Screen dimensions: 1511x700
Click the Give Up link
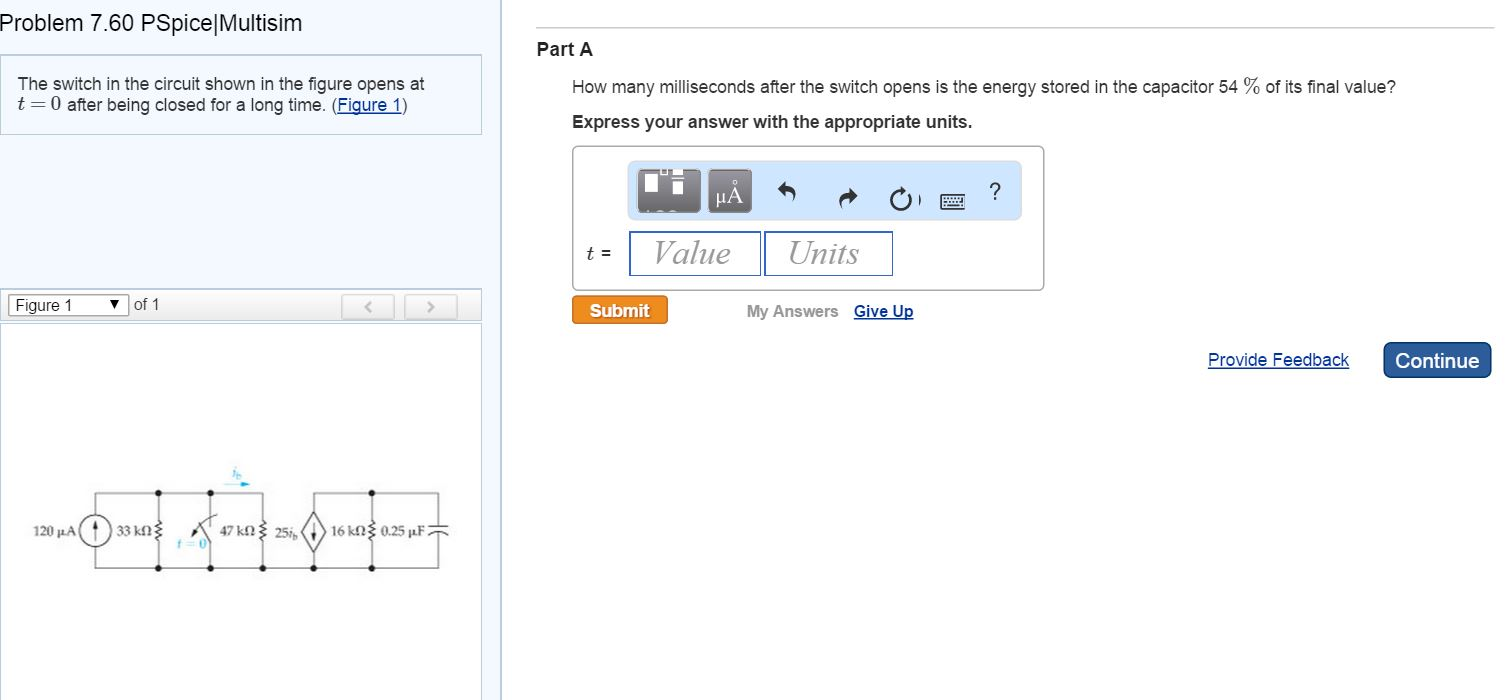(x=883, y=311)
